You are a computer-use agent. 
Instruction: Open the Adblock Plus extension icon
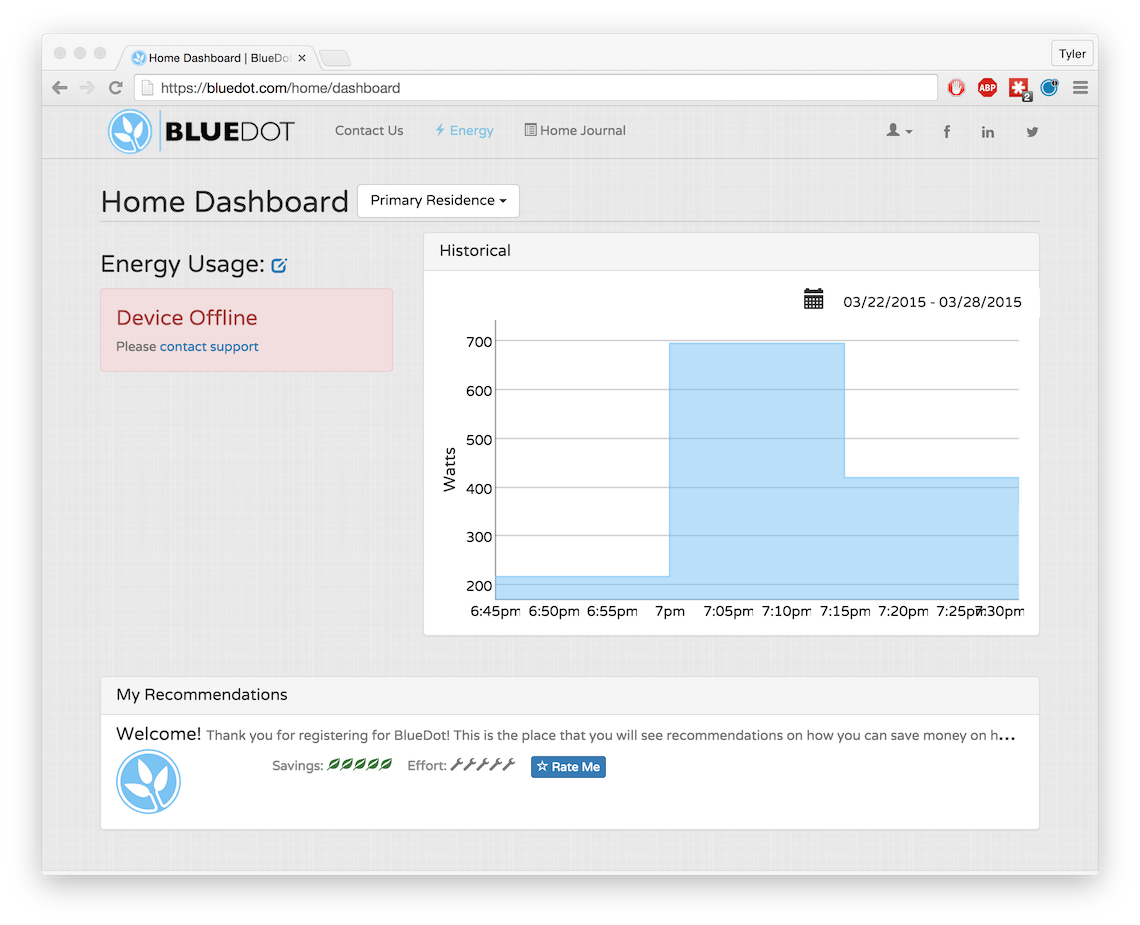click(987, 88)
